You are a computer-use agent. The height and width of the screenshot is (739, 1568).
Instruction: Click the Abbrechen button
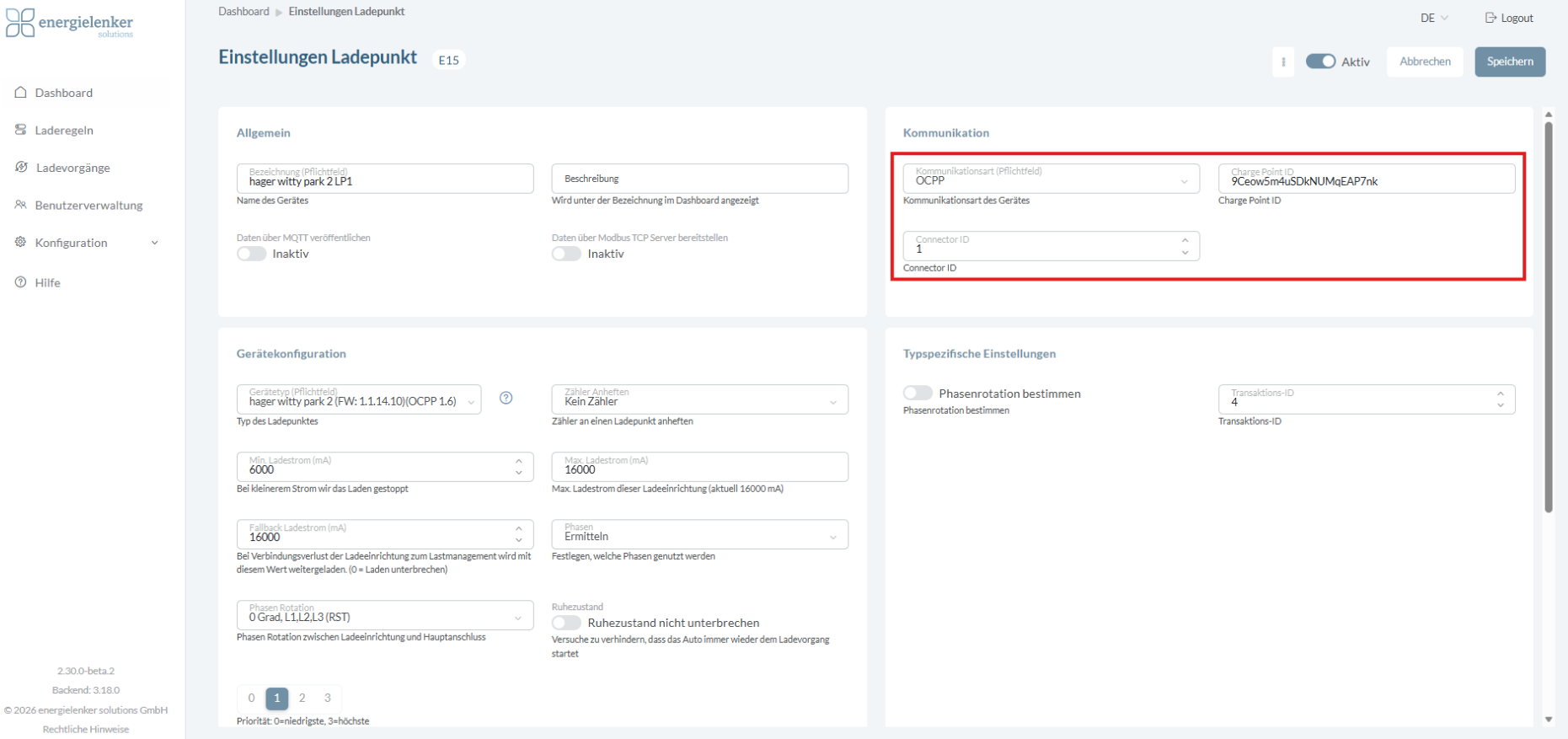click(x=1425, y=62)
